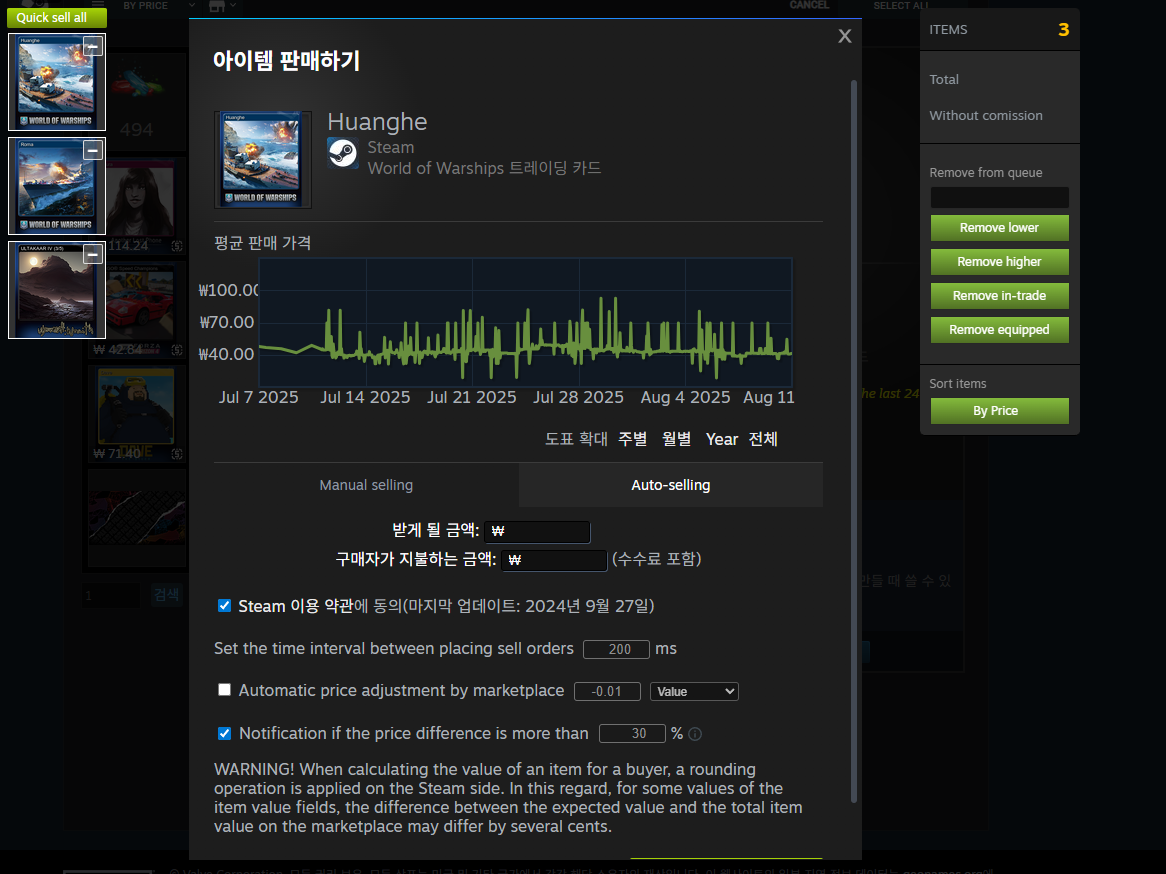Zoom price chart to monthly view
The width and height of the screenshot is (1166, 874).
(677, 439)
